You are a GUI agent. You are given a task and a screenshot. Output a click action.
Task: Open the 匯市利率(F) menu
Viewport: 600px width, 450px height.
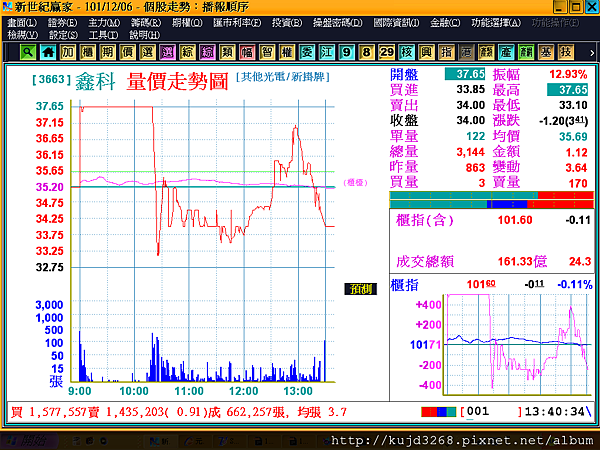[237, 23]
